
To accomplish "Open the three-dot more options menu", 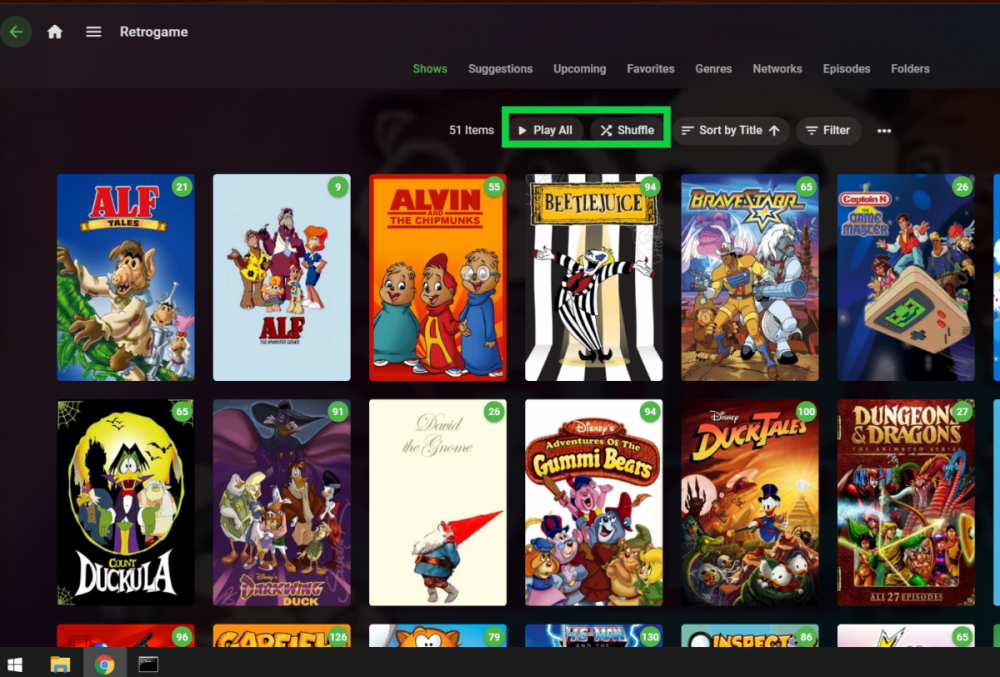I will tap(883, 131).
